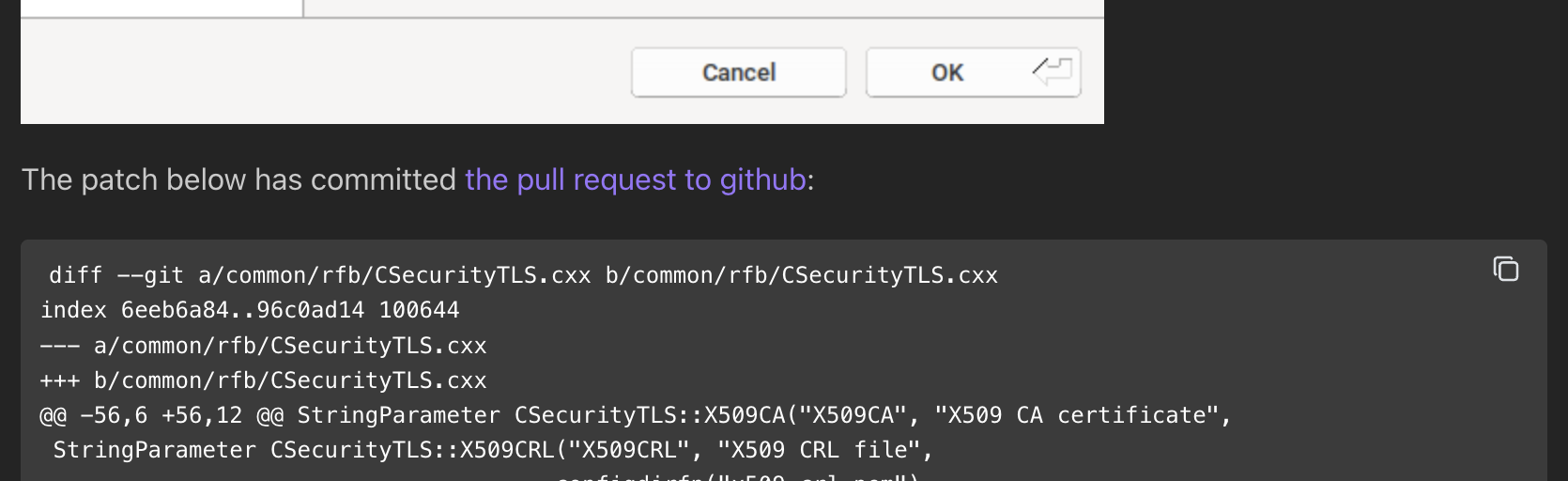Click the return-key arrow icon on OK
The height and width of the screenshot is (481, 1568).
tap(1053, 70)
